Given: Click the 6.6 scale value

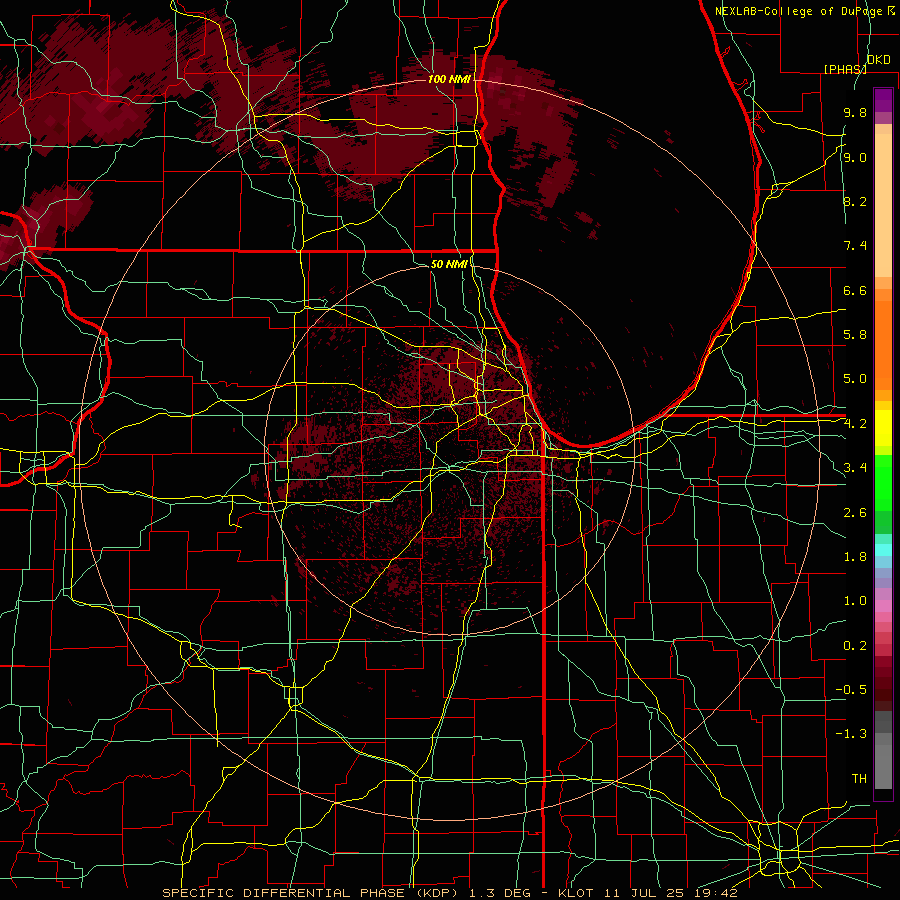Looking at the screenshot, I should (x=855, y=290).
